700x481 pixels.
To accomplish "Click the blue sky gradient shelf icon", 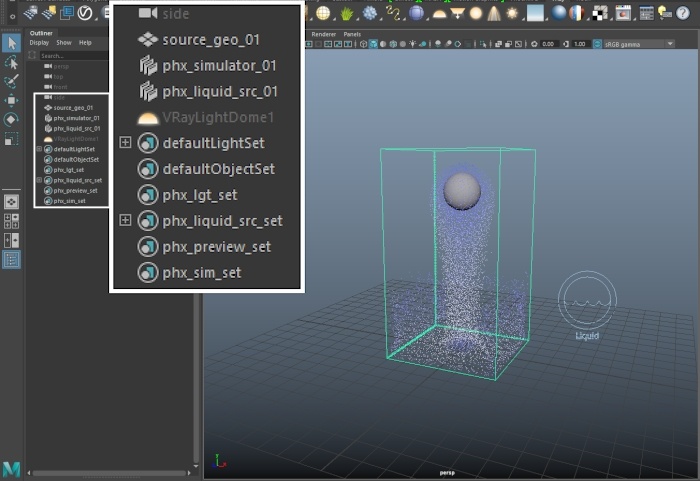I will point(535,13).
